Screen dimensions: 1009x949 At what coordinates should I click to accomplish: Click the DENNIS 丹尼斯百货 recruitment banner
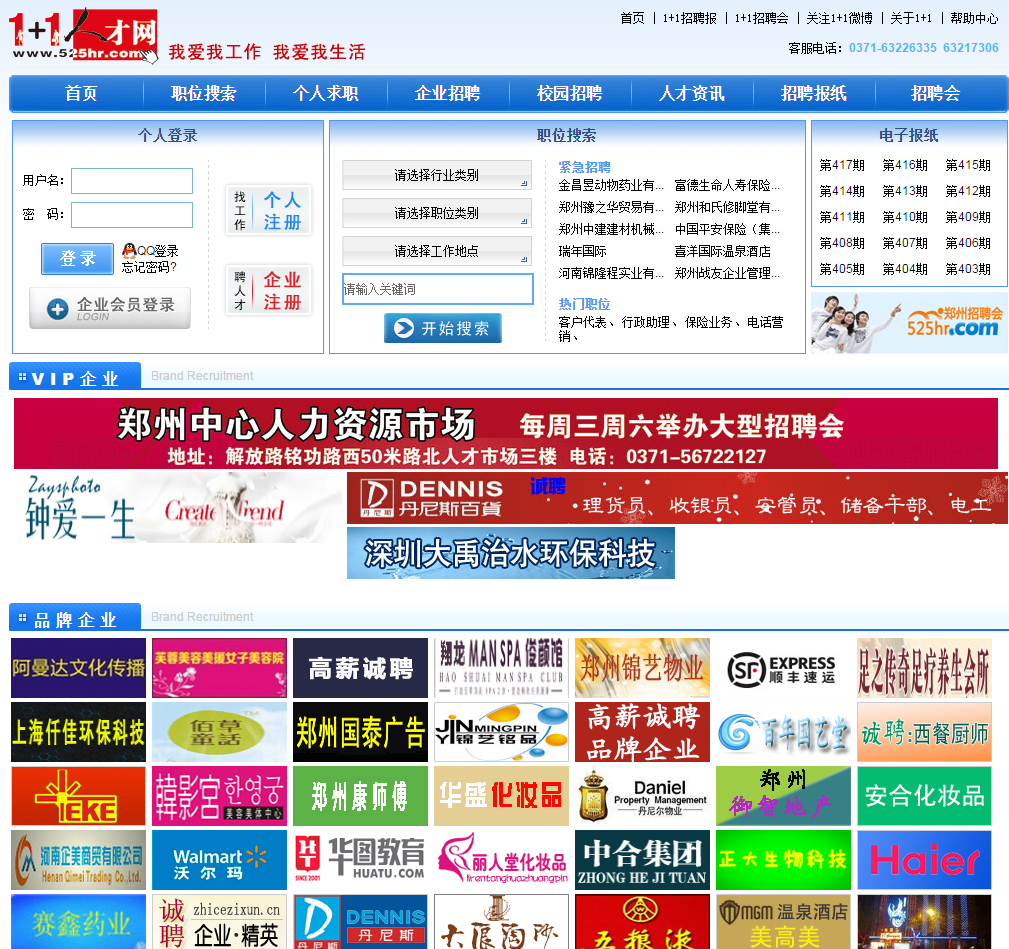coord(678,498)
